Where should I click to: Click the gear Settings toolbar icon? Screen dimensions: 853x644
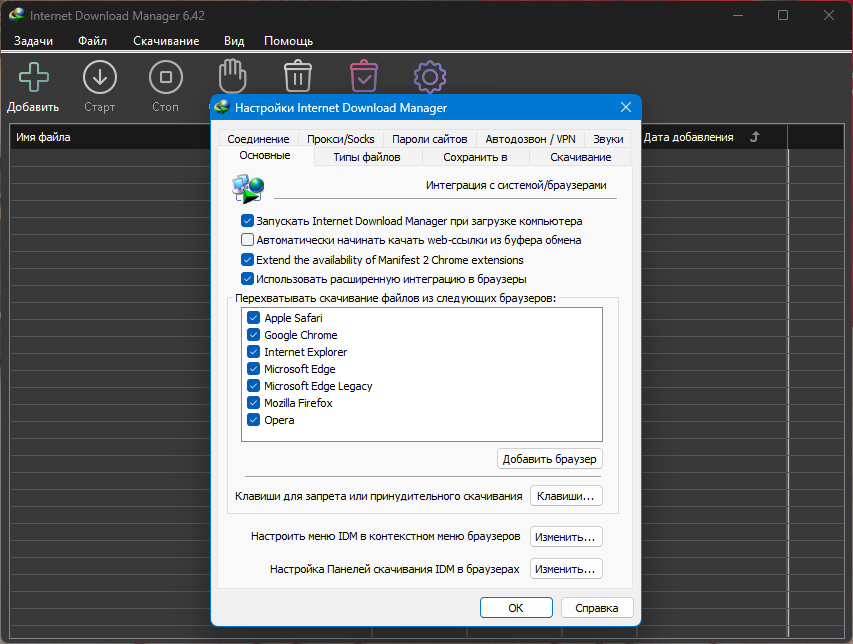tap(430, 77)
